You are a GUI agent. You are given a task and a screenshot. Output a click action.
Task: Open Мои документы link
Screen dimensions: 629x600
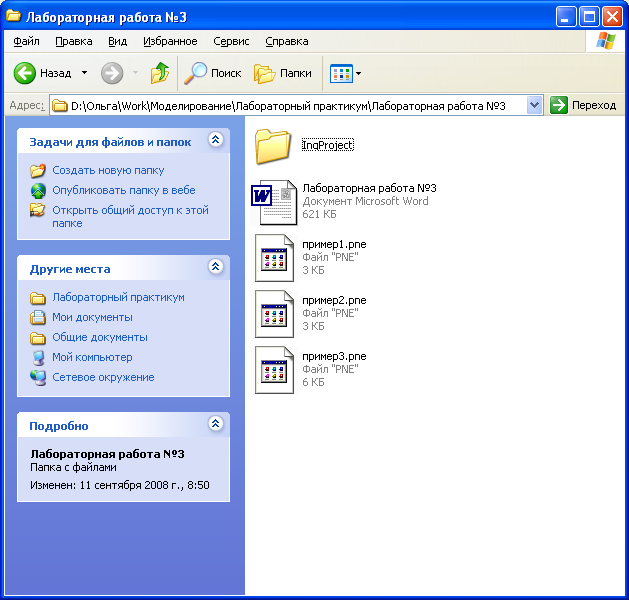point(92,317)
